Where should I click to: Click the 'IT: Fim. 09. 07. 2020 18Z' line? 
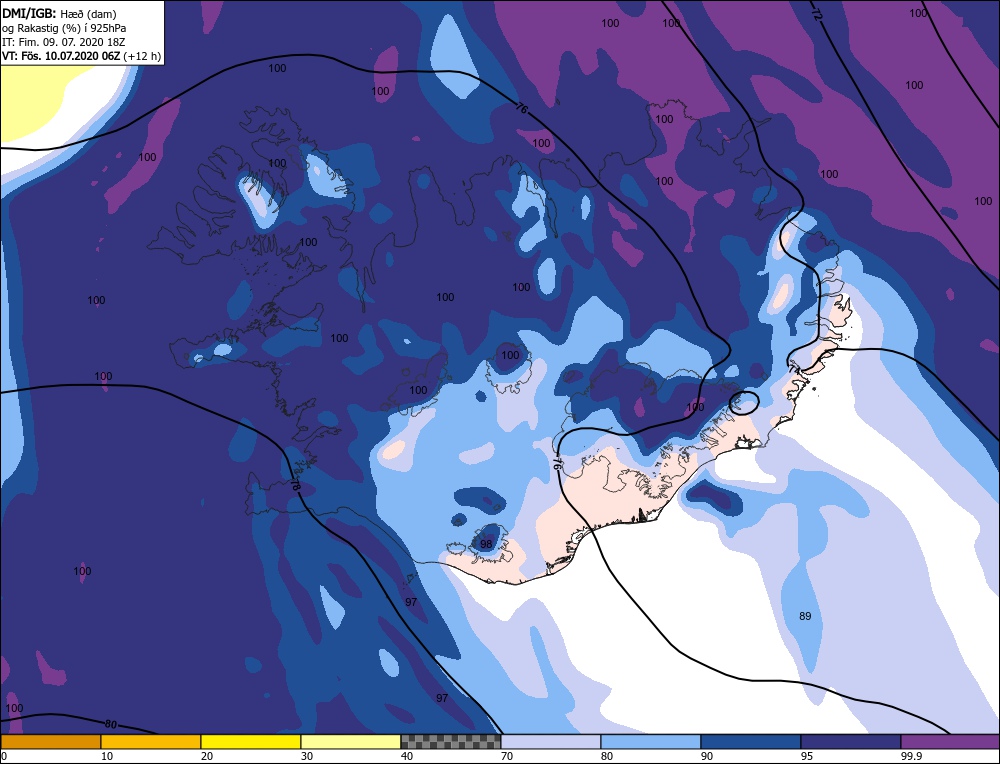click(64, 42)
